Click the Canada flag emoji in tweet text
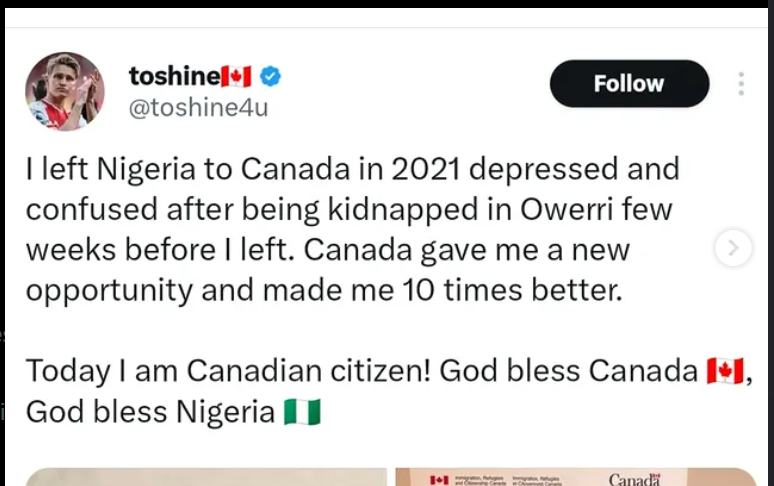 pos(724,371)
